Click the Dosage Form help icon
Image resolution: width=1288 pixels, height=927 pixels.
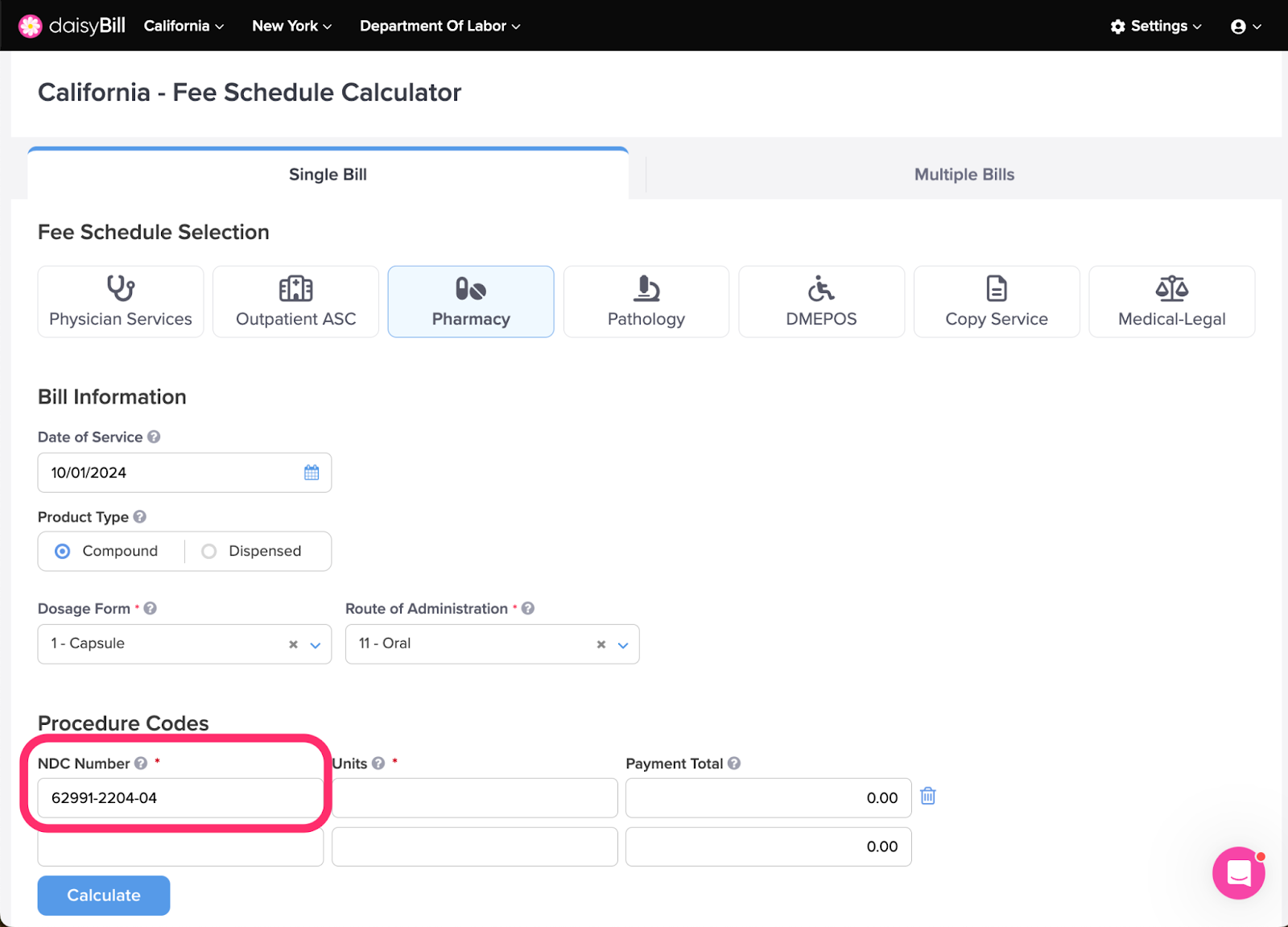151,609
